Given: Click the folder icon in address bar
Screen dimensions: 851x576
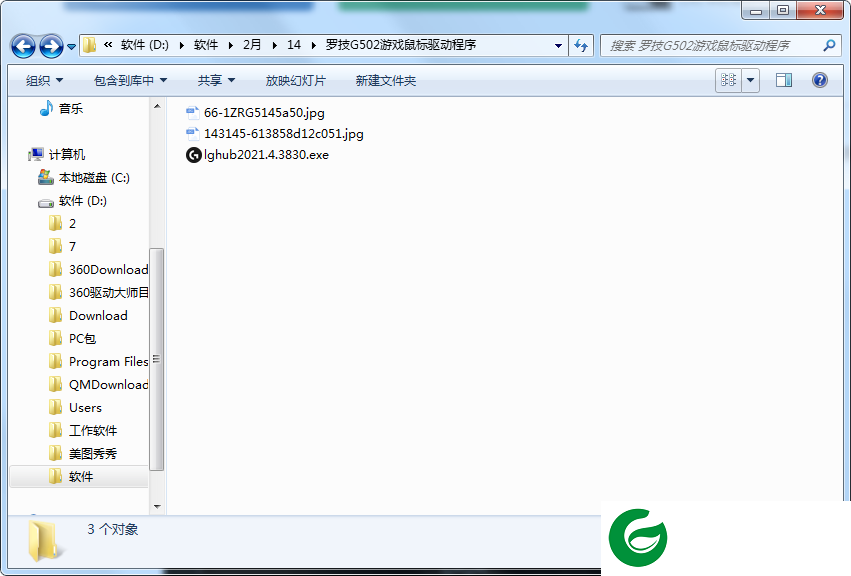Looking at the screenshot, I should (90, 45).
